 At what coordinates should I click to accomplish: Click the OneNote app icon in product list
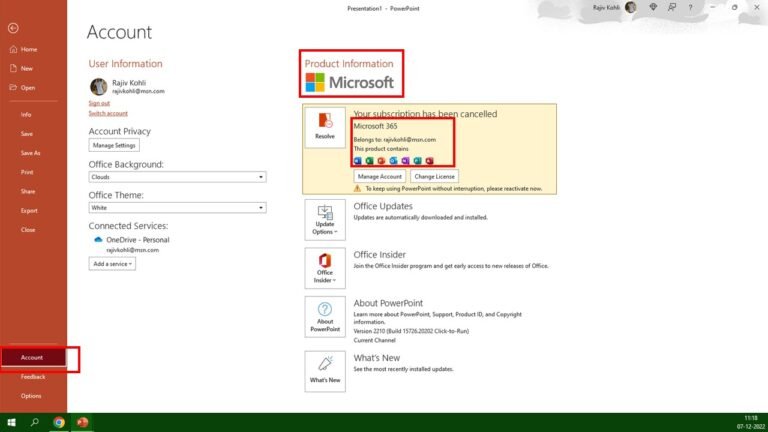click(406, 161)
